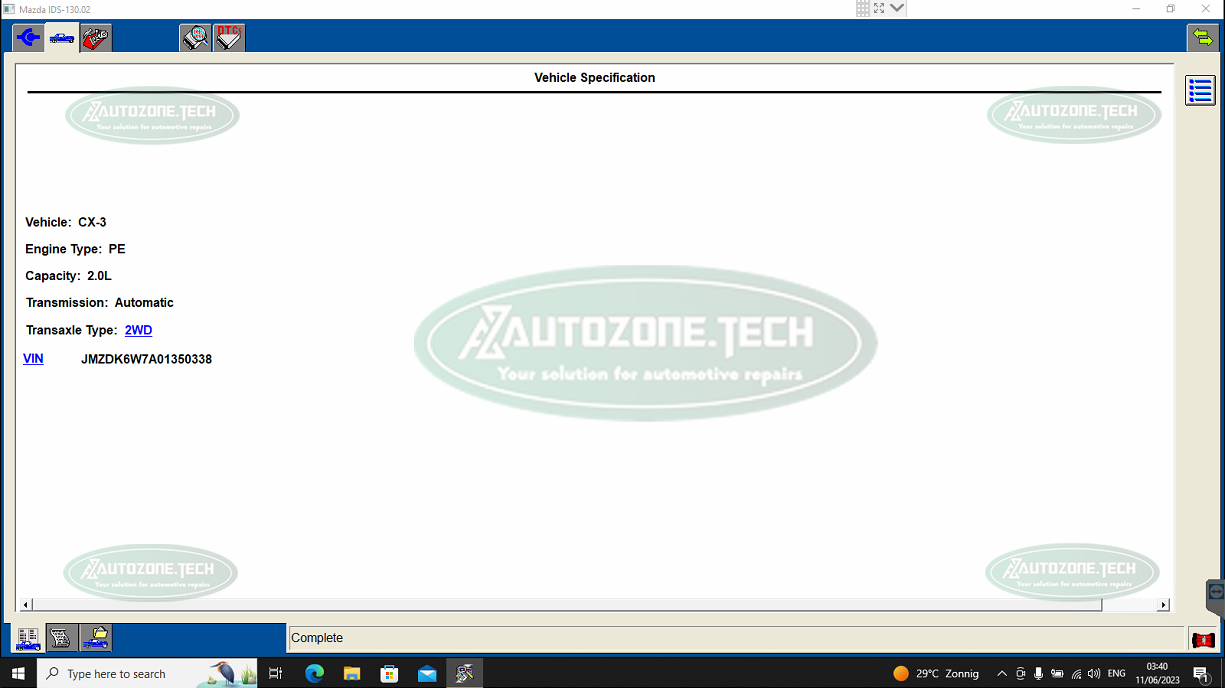The height and width of the screenshot is (688, 1225).
Task: Click the horizontal scrollbar left arrow
Action: (x=26, y=605)
